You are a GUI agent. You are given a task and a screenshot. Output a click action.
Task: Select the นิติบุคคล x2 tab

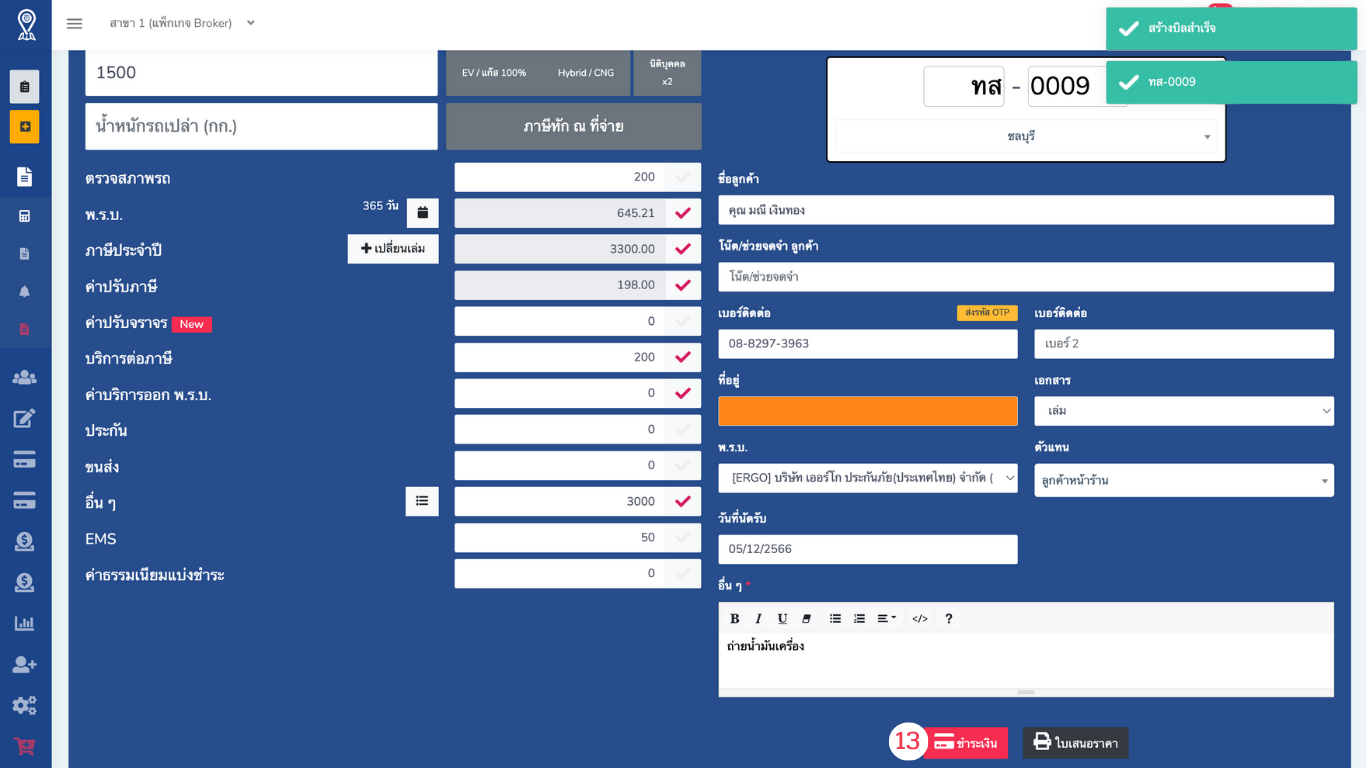click(667, 73)
